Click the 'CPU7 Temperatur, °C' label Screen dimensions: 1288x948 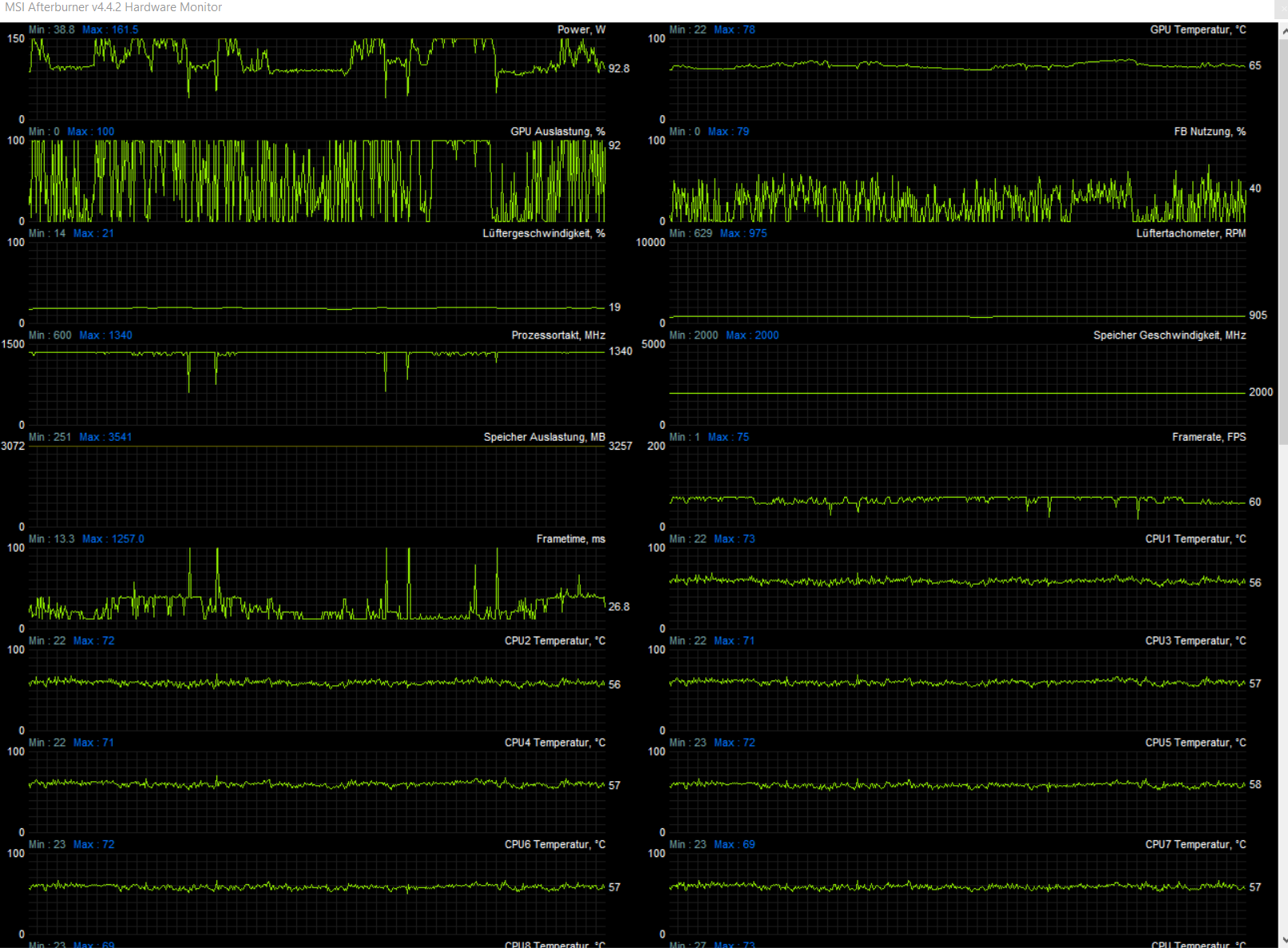pos(1195,844)
